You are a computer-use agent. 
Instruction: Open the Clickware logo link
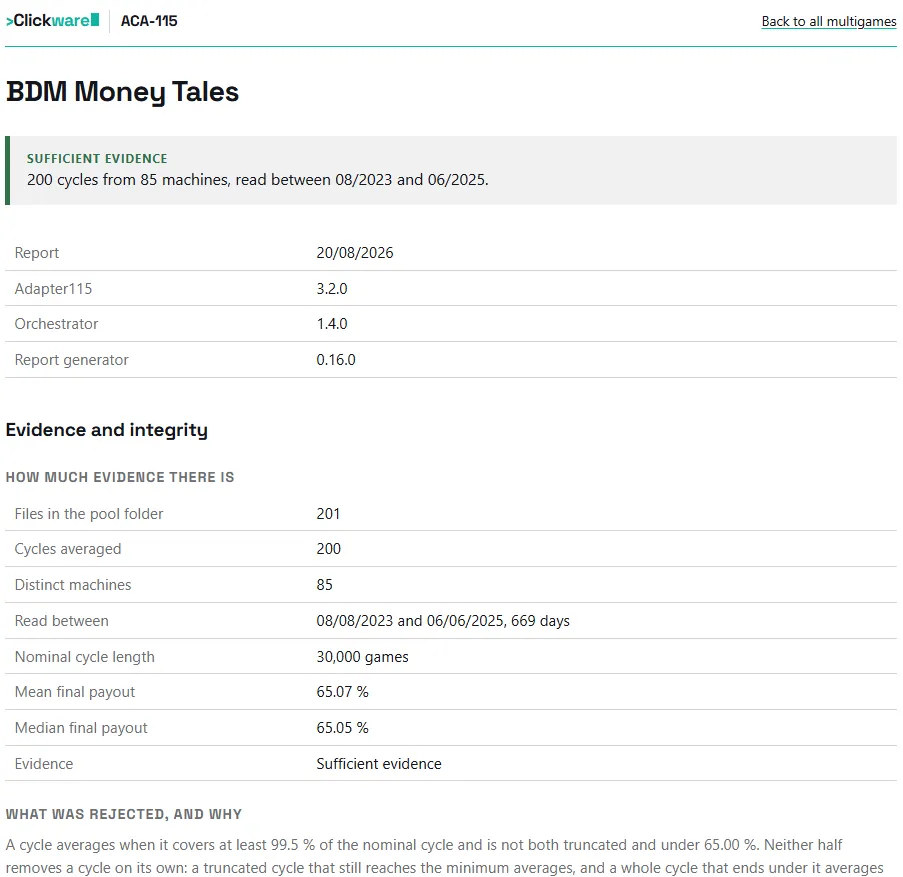pos(52,21)
